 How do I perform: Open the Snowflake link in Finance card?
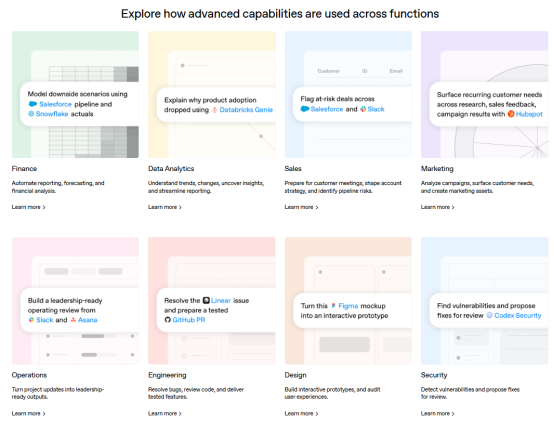pos(52,114)
